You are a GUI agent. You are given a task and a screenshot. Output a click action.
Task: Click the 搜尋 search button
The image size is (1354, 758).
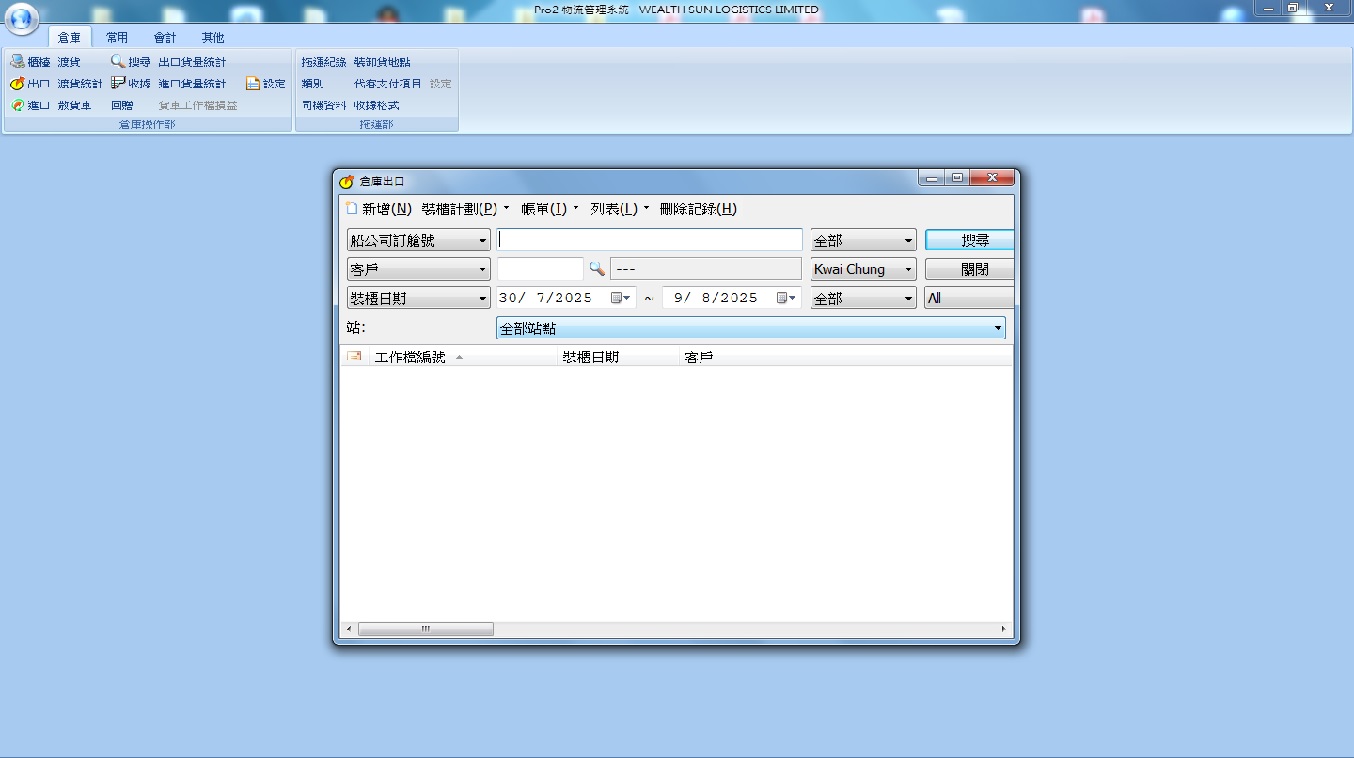(x=969, y=239)
